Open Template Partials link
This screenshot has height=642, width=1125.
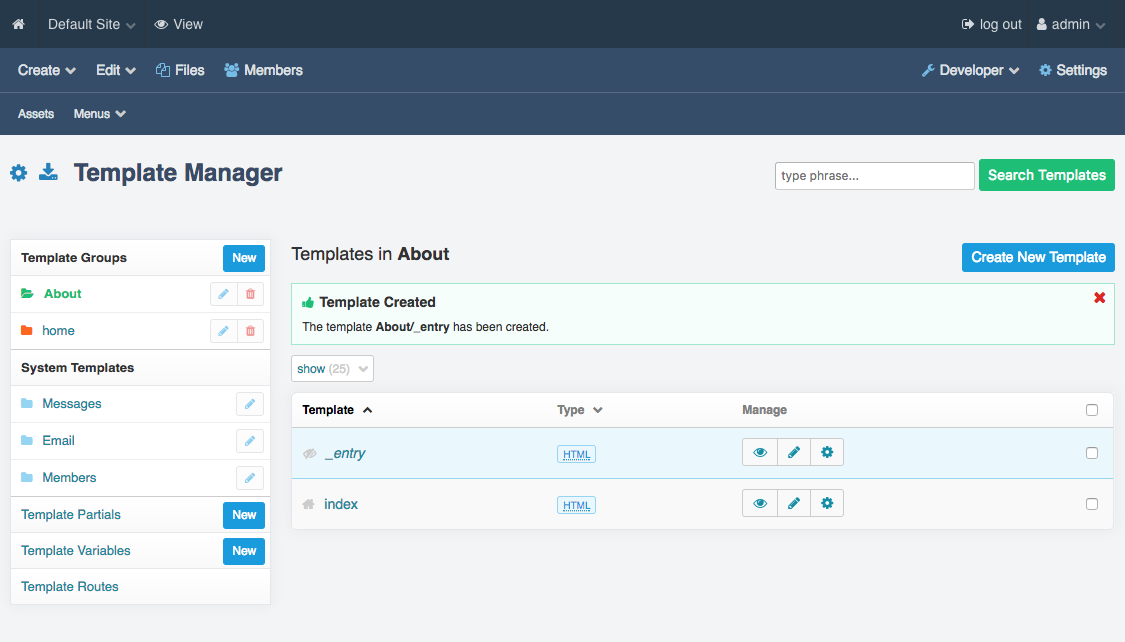click(71, 514)
